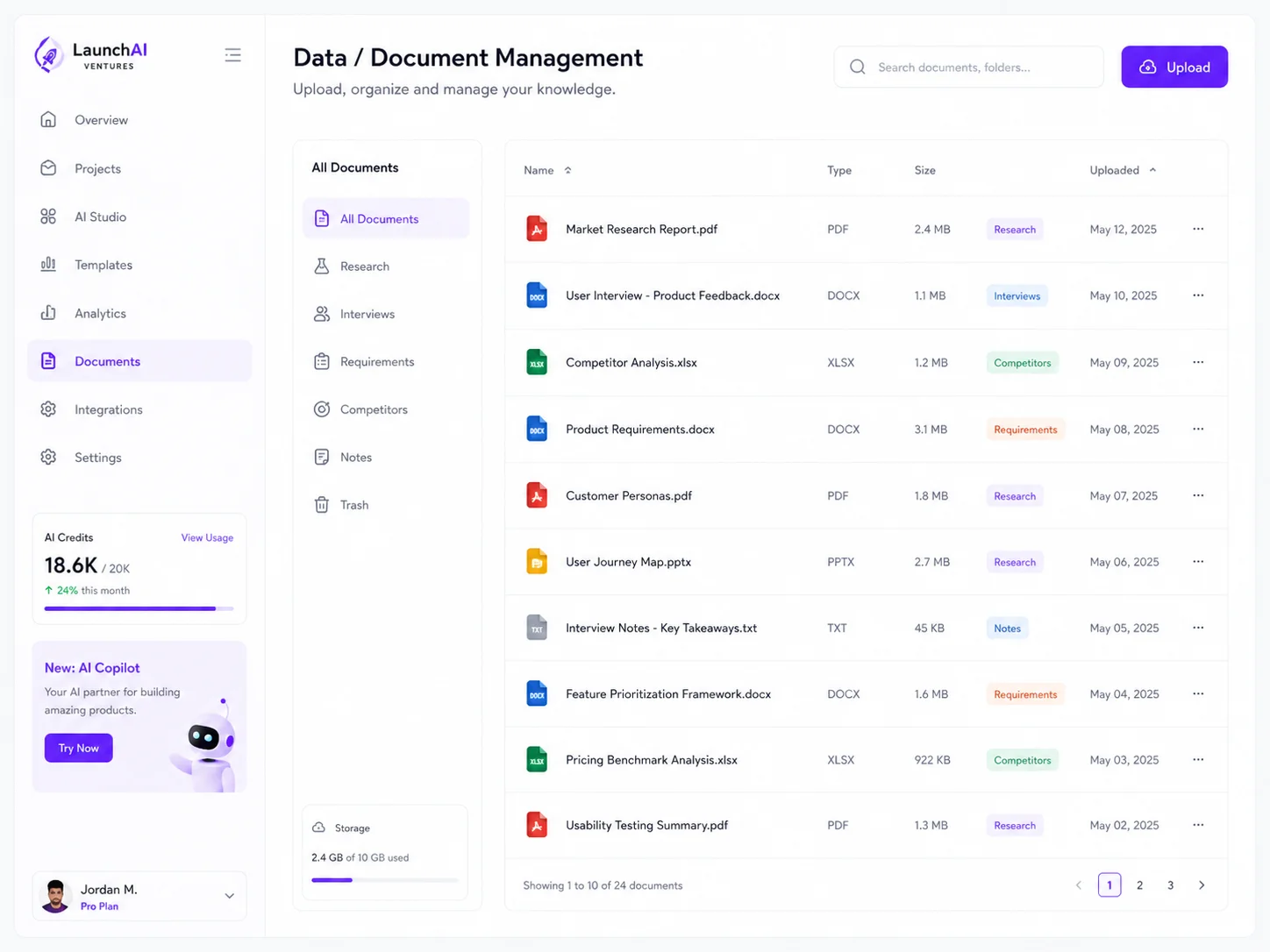Open the Competitors folder label
The width and height of the screenshot is (1270, 952).
(374, 409)
